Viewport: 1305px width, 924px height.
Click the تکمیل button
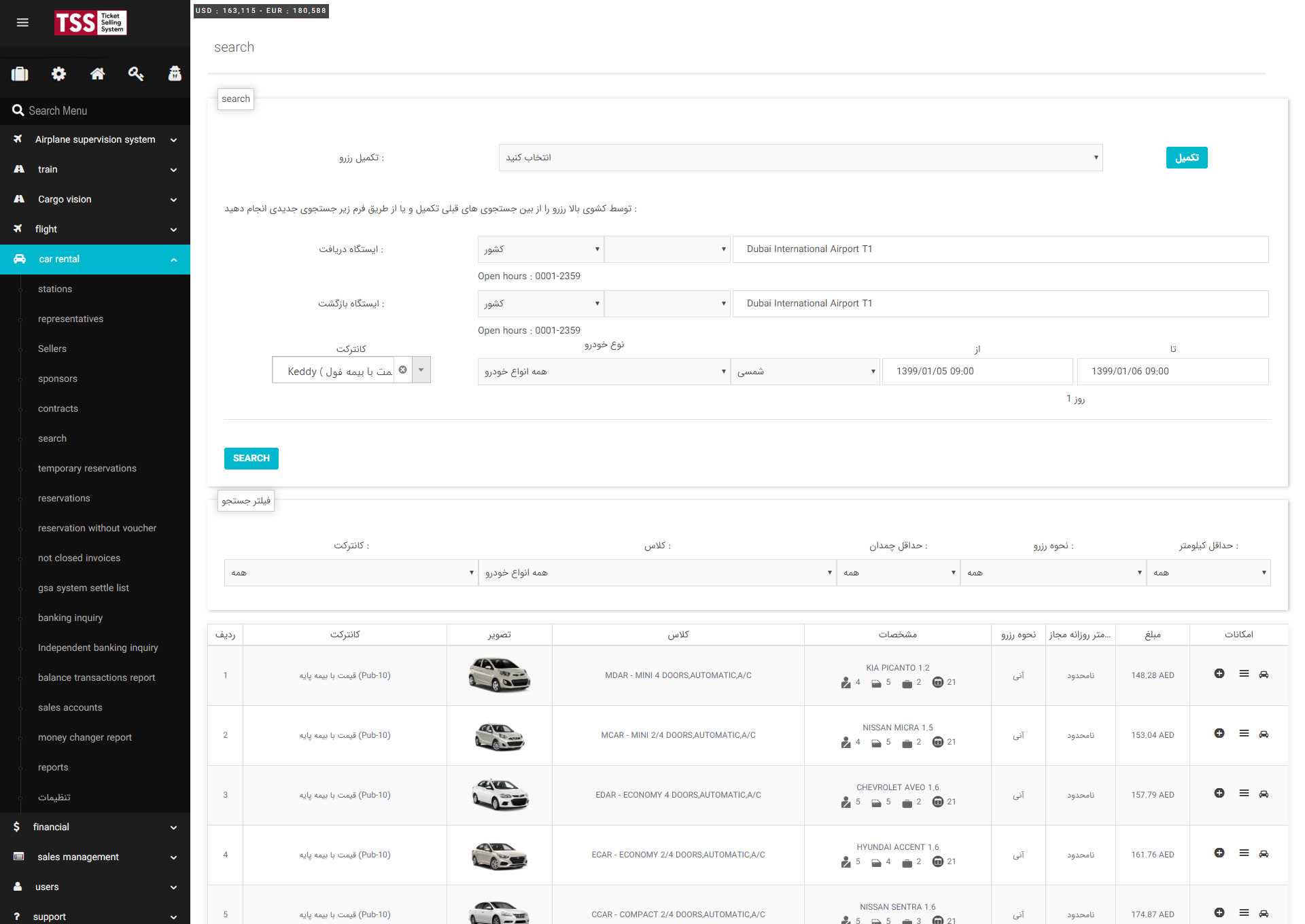tap(1186, 158)
